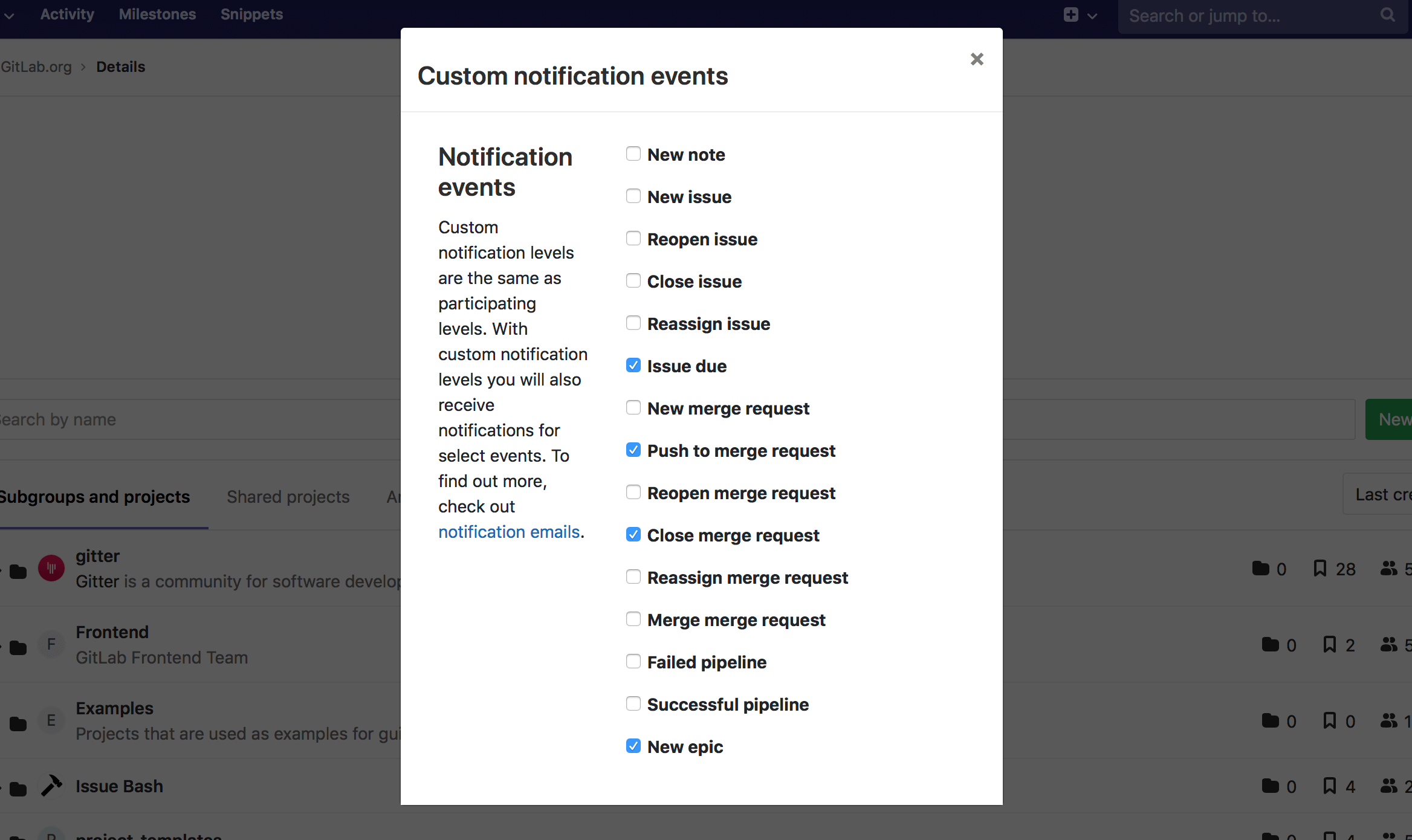1412x840 pixels.
Task: Open the notification emails link
Action: point(510,532)
